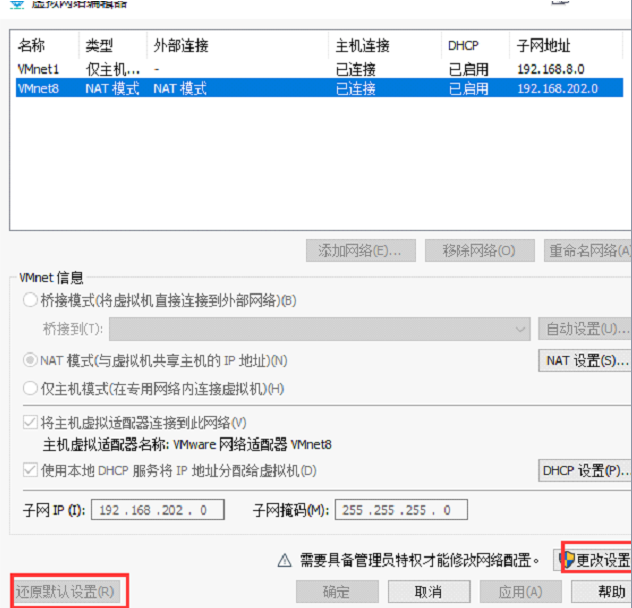Open the 桥接到 dropdown
The image size is (632, 608).
coord(320,329)
